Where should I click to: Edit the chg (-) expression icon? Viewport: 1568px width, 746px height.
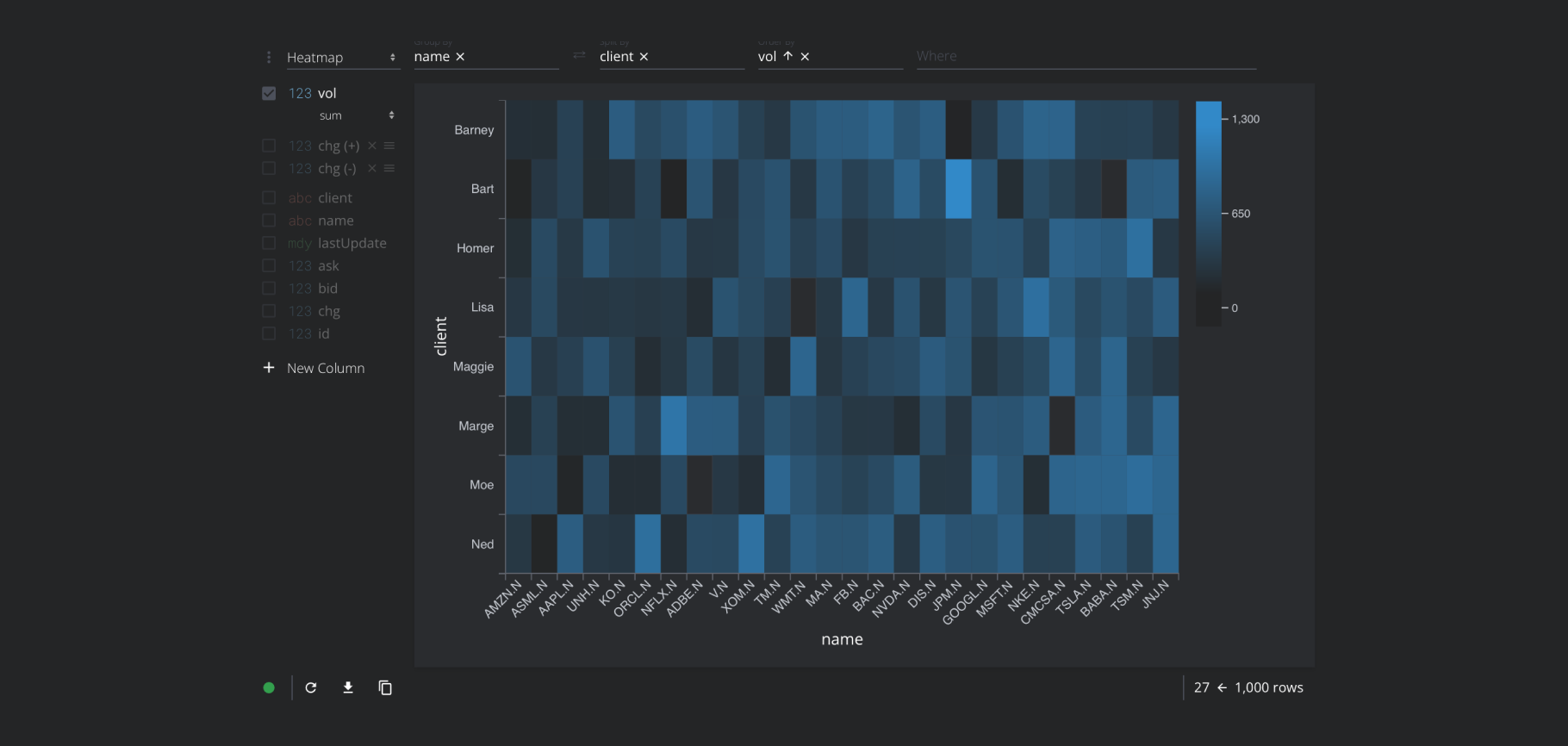click(389, 168)
